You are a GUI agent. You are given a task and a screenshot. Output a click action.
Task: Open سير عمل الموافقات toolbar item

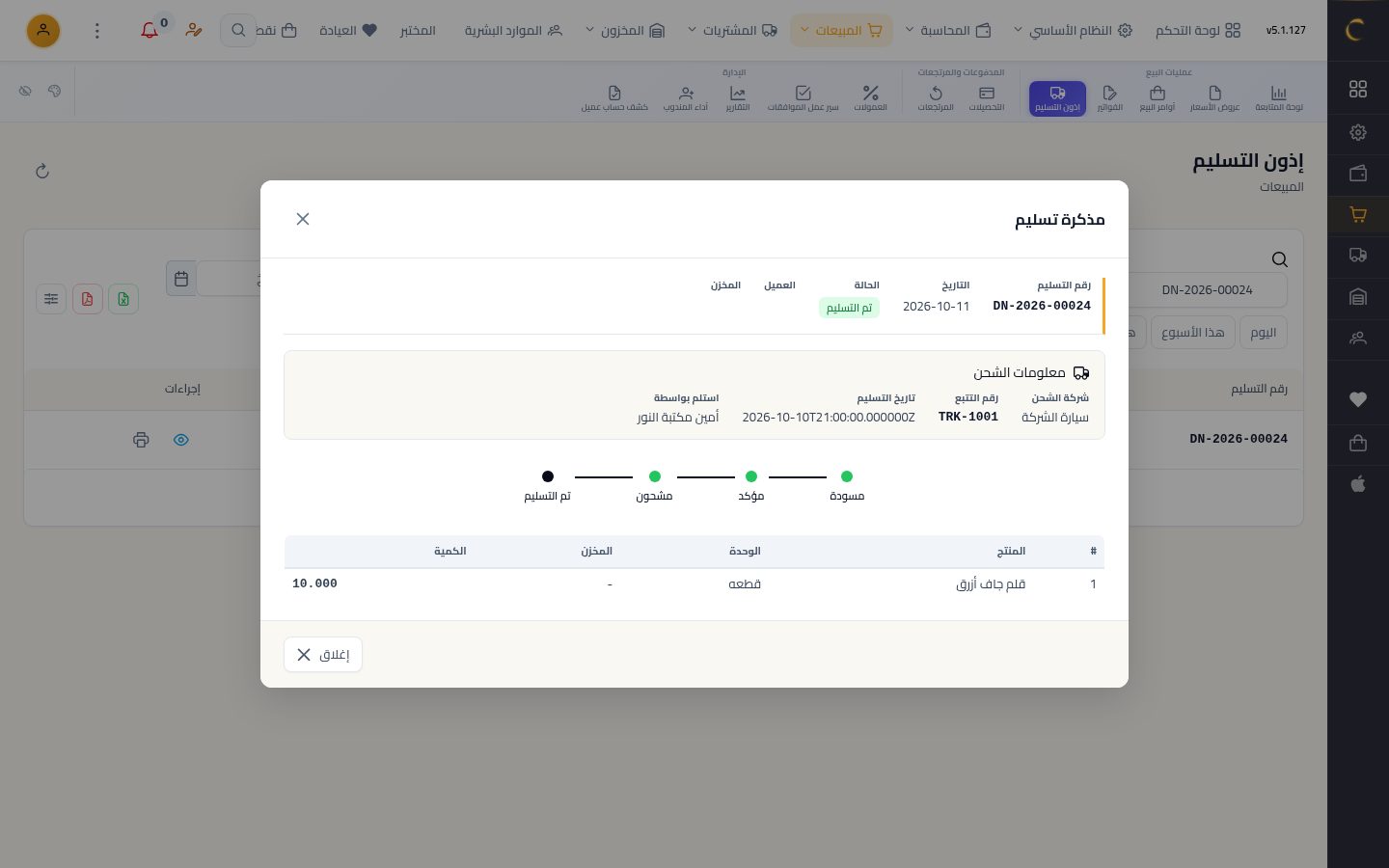[803, 98]
